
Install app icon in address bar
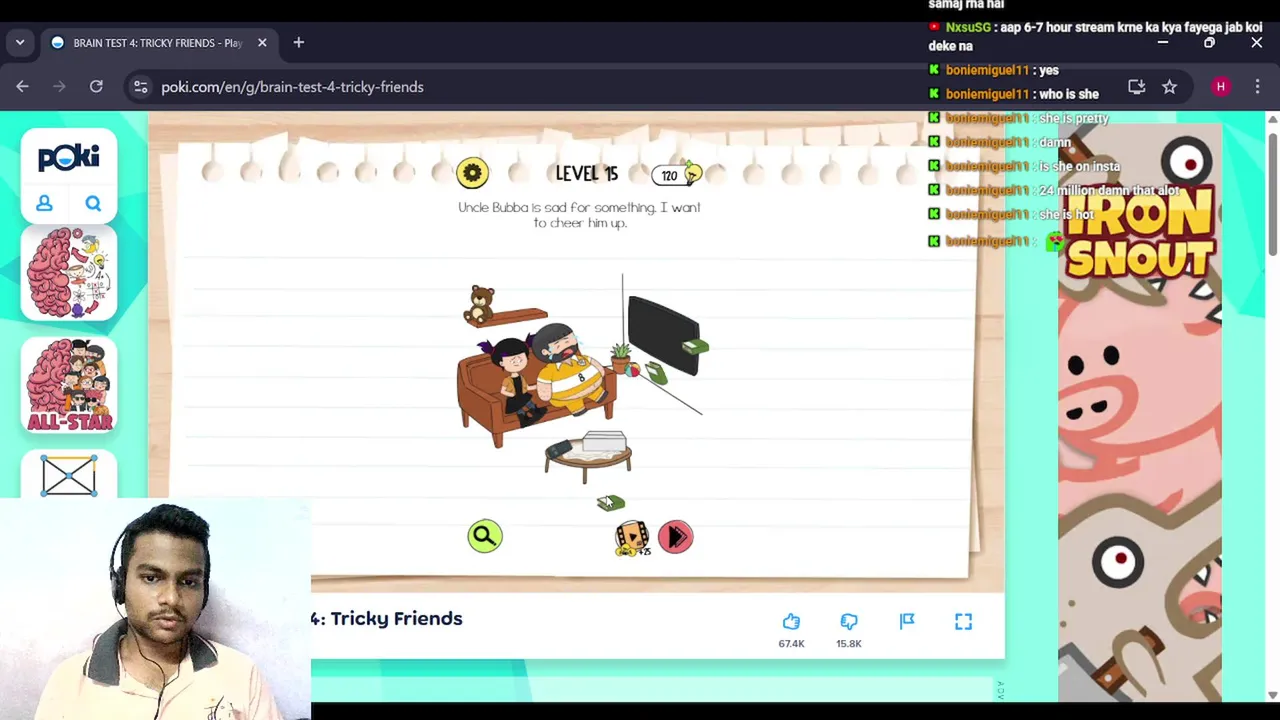[x=1137, y=87]
